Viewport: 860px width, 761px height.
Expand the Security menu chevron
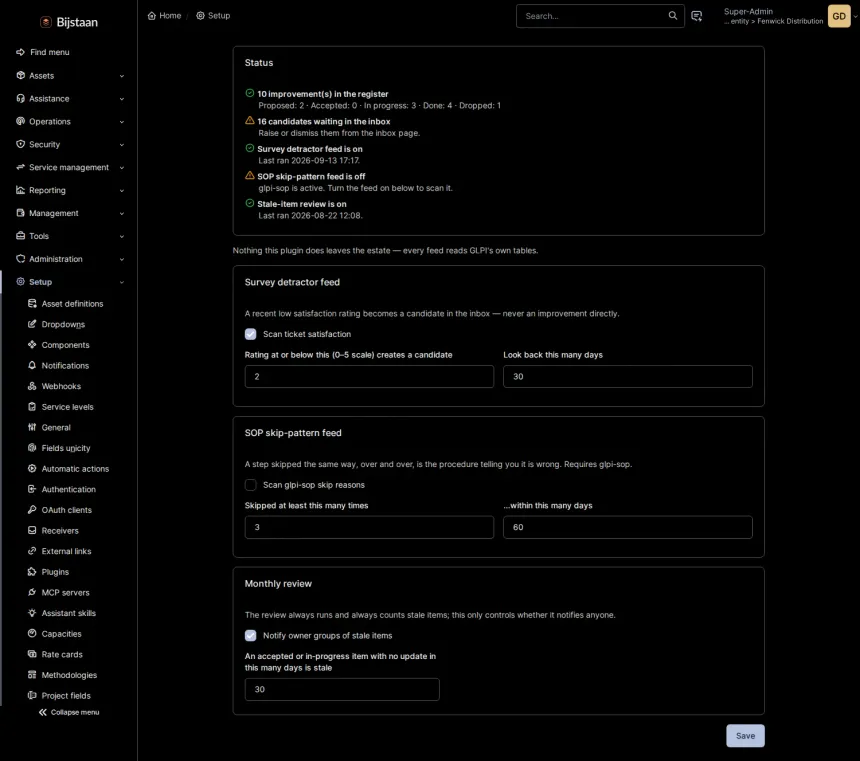[x=122, y=145]
